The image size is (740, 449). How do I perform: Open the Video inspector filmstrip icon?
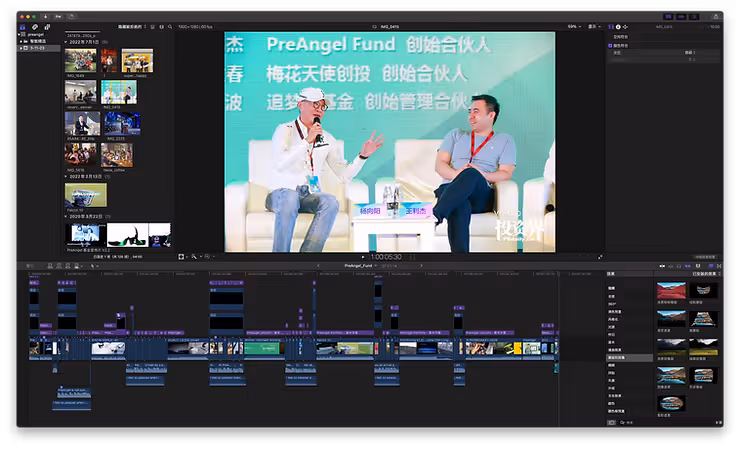coord(611,26)
